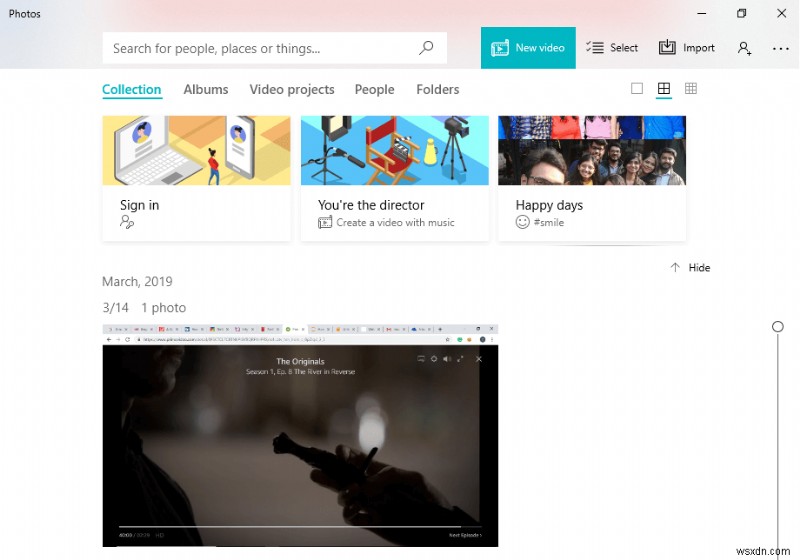Click Create a video with music
The height and width of the screenshot is (560, 800).
coord(386,222)
